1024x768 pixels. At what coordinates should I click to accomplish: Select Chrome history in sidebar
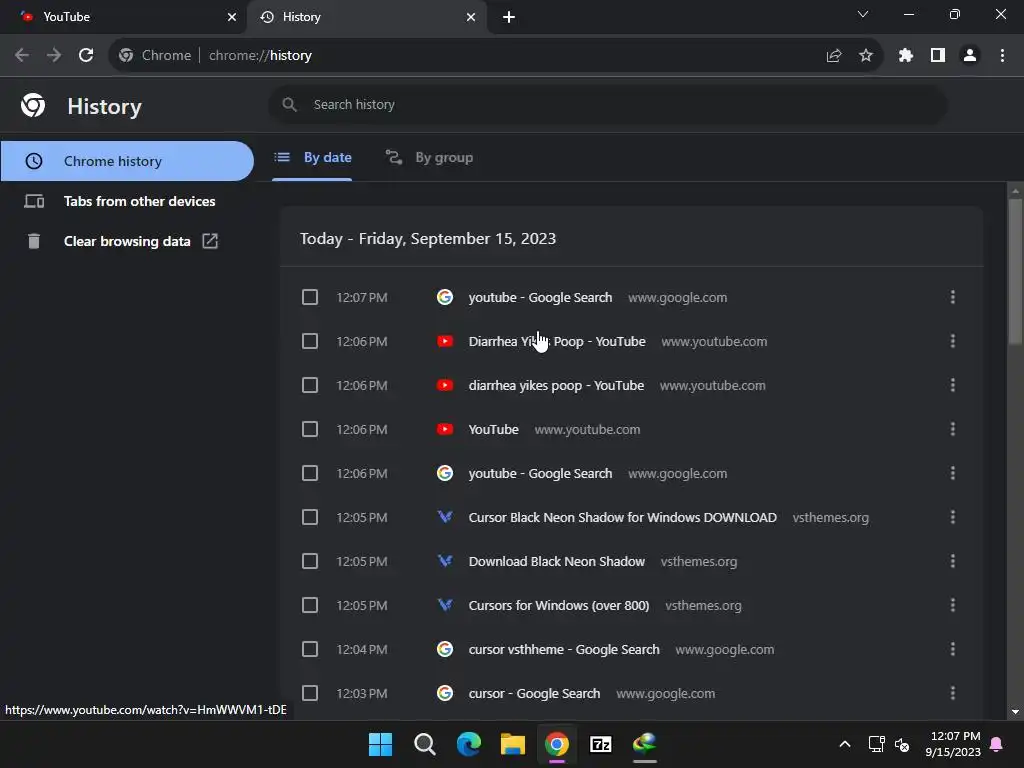point(127,161)
